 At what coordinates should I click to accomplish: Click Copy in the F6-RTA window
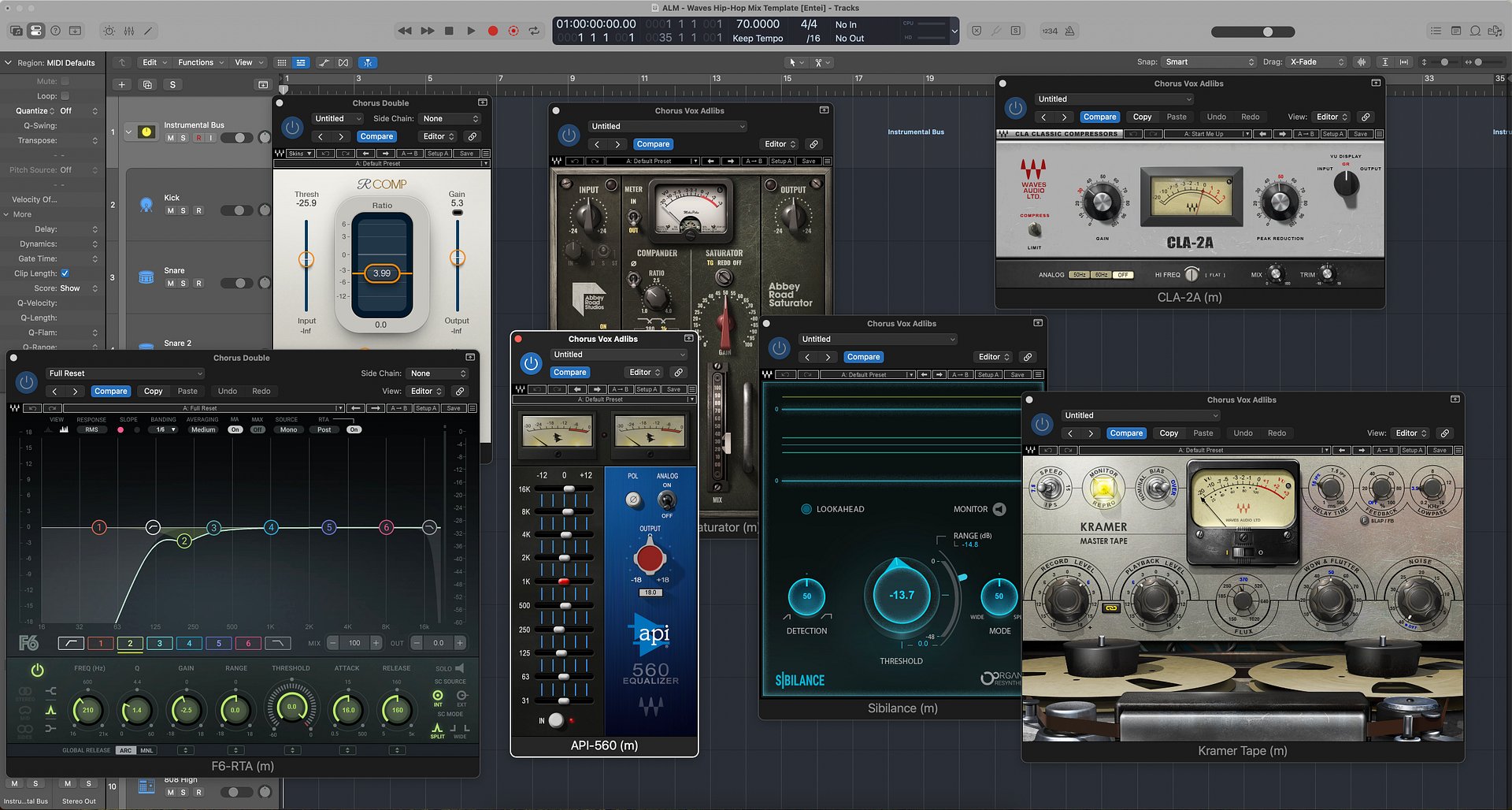pos(153,391)
